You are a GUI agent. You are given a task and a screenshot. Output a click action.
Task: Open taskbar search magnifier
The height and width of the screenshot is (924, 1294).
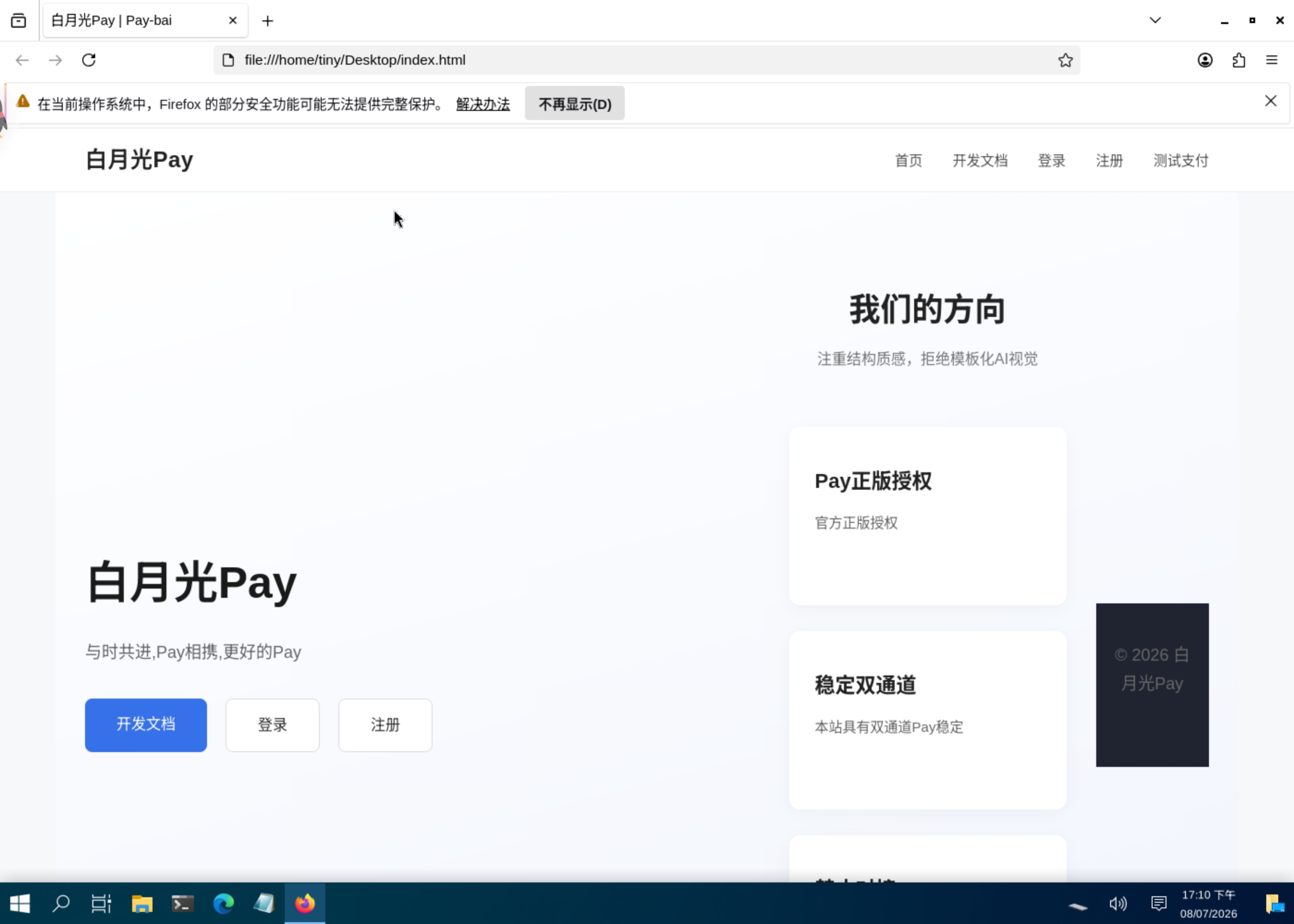tap(61, 904)
